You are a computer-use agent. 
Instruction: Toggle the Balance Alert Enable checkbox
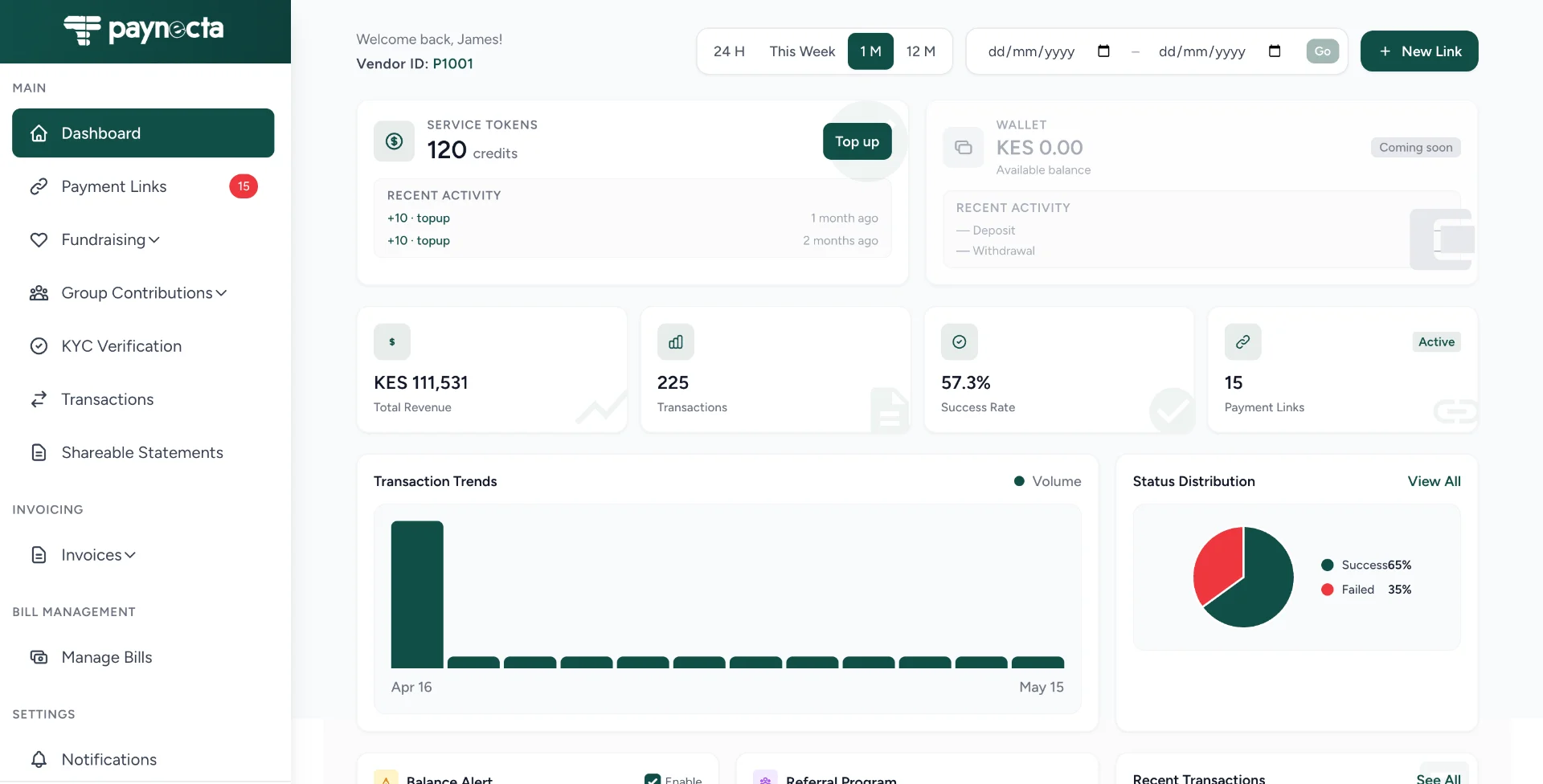coord(653,779)
